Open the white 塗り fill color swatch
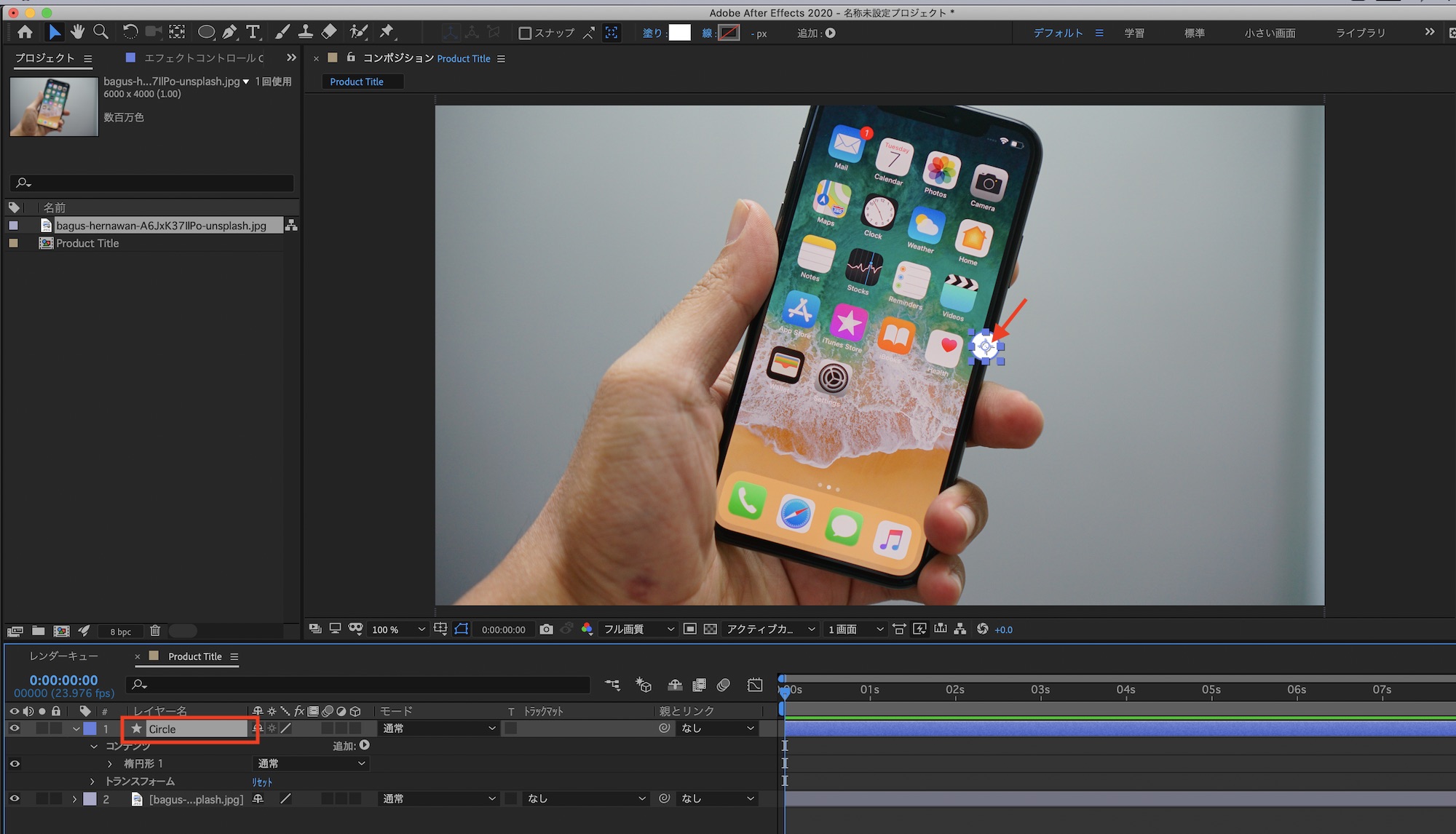Screen dimensions: 1456x834 679,33
